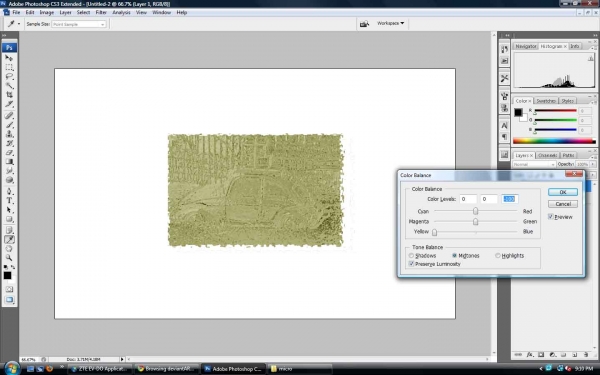
Task: Expand the collapsed panel dock arrows
Action: click(507, 36)
